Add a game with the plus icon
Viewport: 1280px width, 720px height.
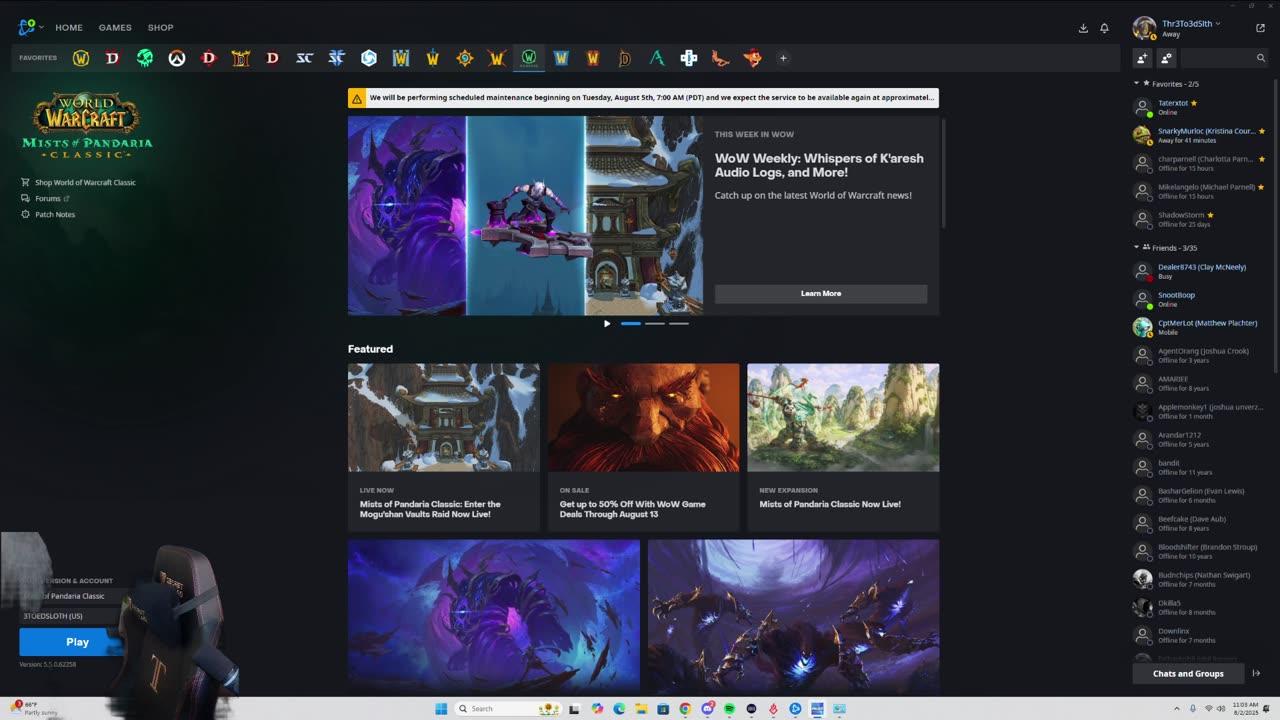[x=783, y=58]
